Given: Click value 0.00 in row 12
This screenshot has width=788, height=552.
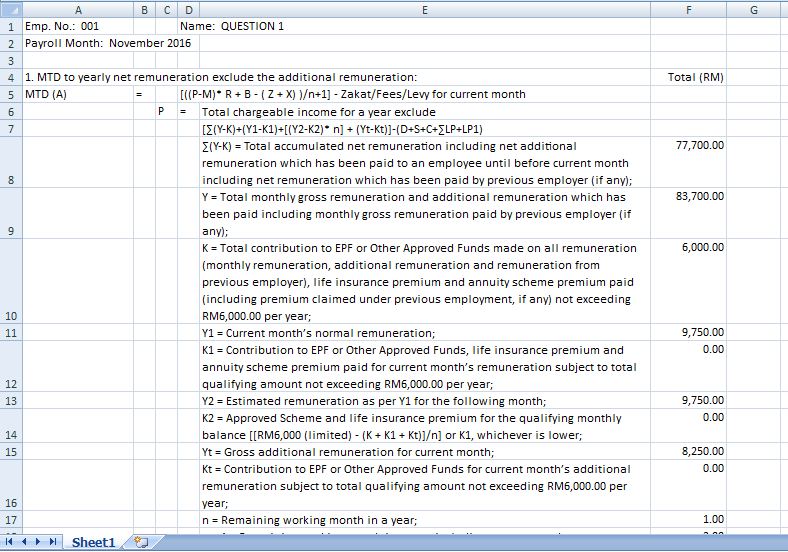Looking at the screenshot, I should pos(688,366).
